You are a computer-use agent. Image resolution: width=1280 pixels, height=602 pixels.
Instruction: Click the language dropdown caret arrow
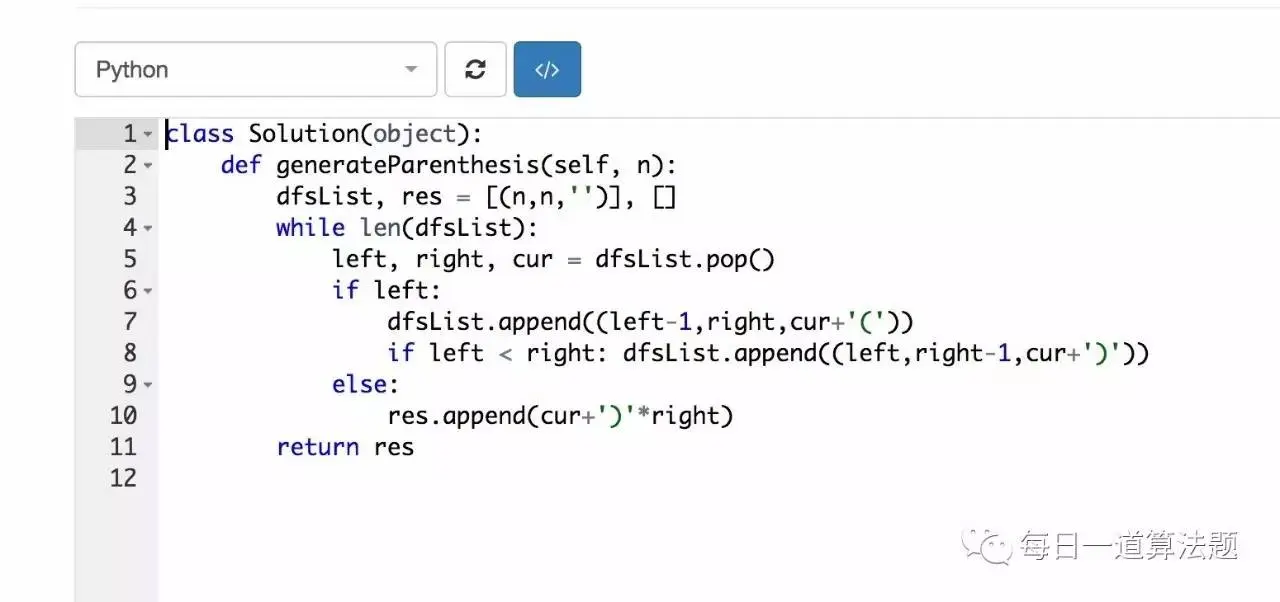pyautogui.click(x=410, y=70)
